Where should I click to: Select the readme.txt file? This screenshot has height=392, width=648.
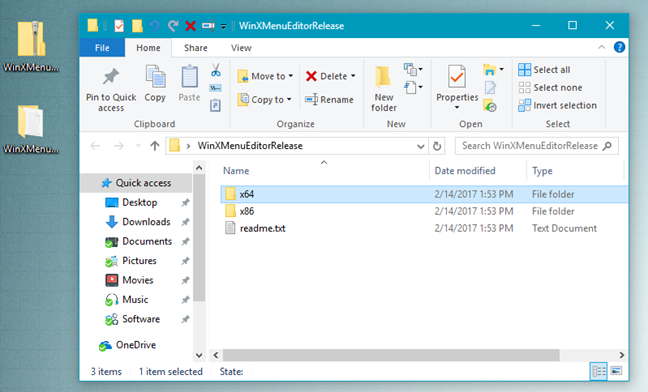pyautogui.click(x=424, y=228)
